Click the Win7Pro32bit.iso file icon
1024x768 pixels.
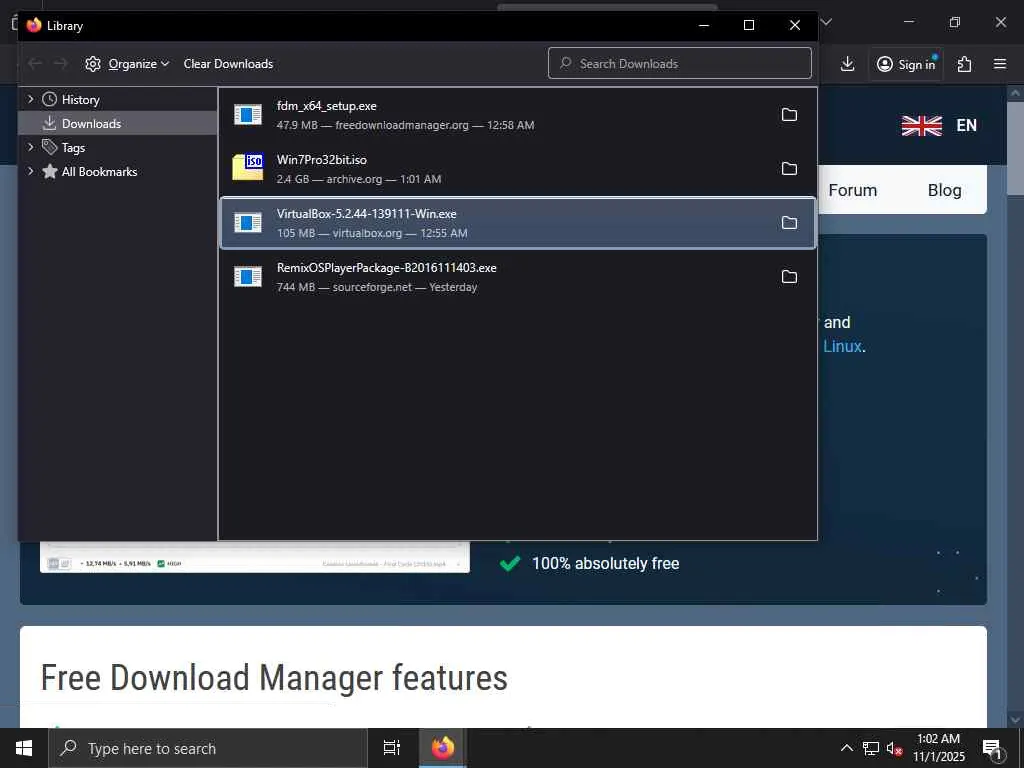pyautogui.click(x=248, y=167)
